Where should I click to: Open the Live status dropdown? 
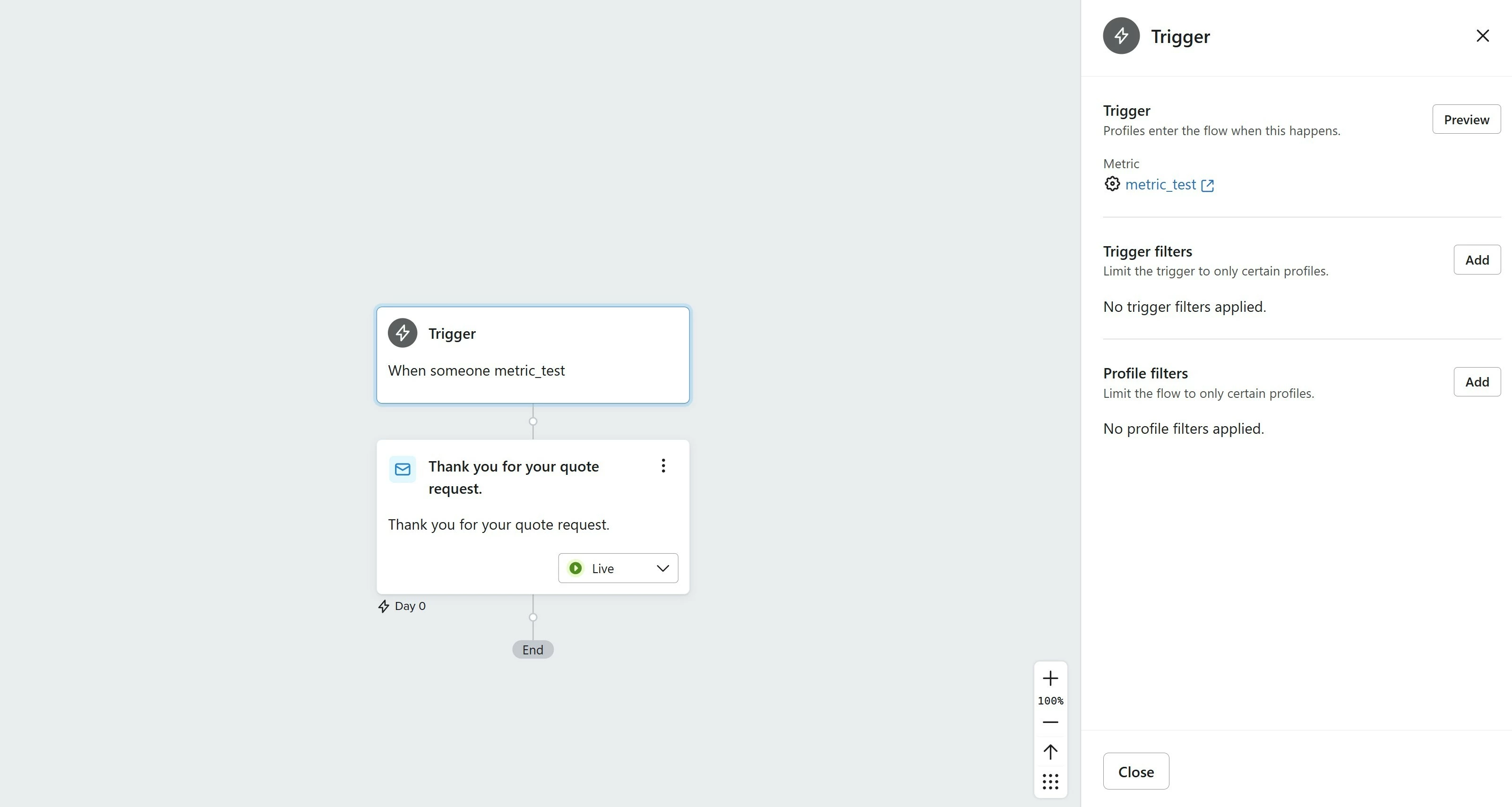pyautogui.click(x=618, y=568)
